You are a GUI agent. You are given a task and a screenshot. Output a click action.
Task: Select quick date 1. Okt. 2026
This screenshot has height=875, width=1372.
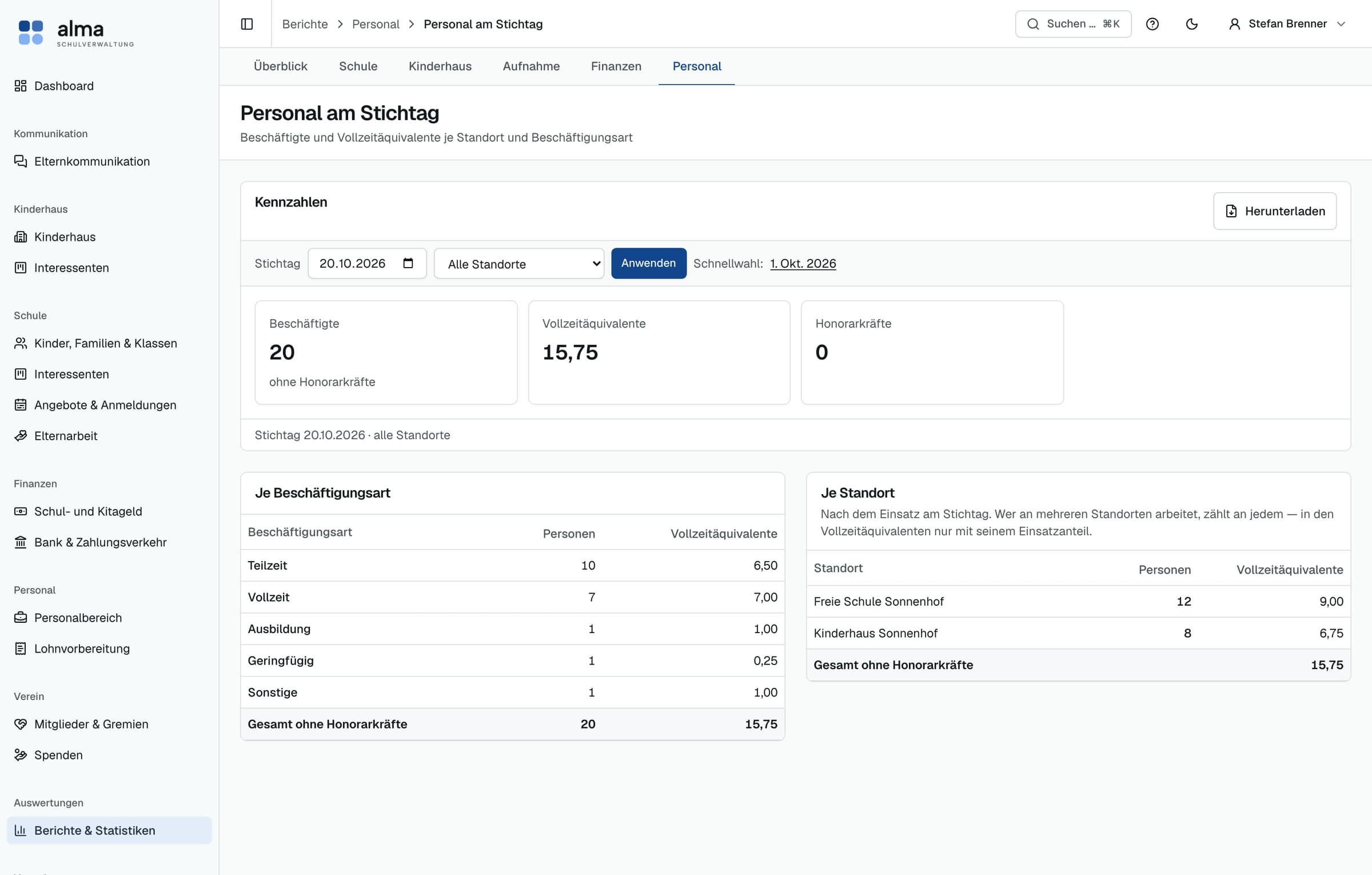803,264
